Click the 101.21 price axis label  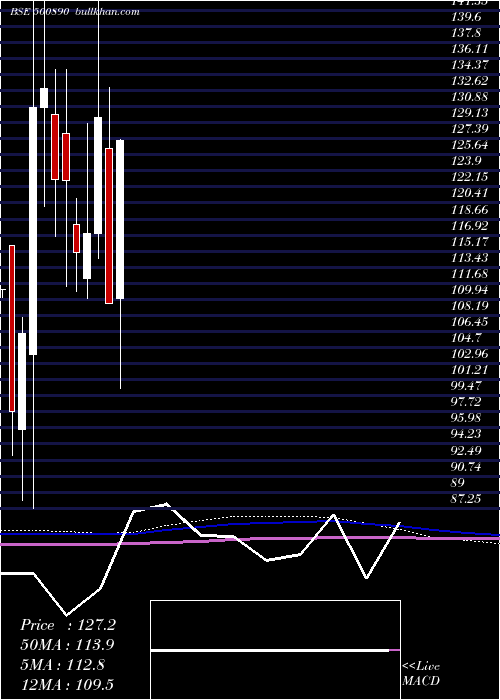[x=469, y=370]
